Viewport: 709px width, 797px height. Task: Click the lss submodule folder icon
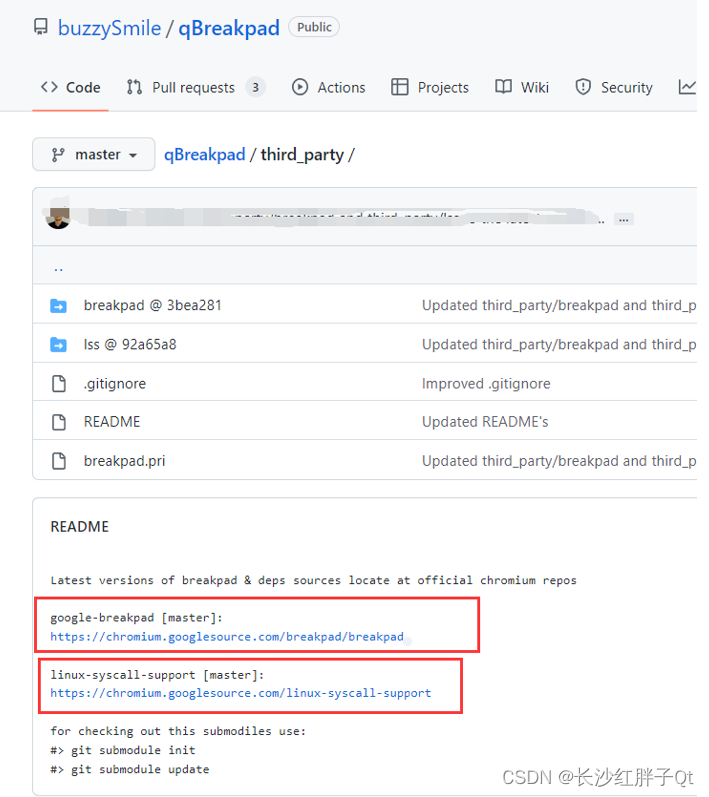tap(58, 345)
